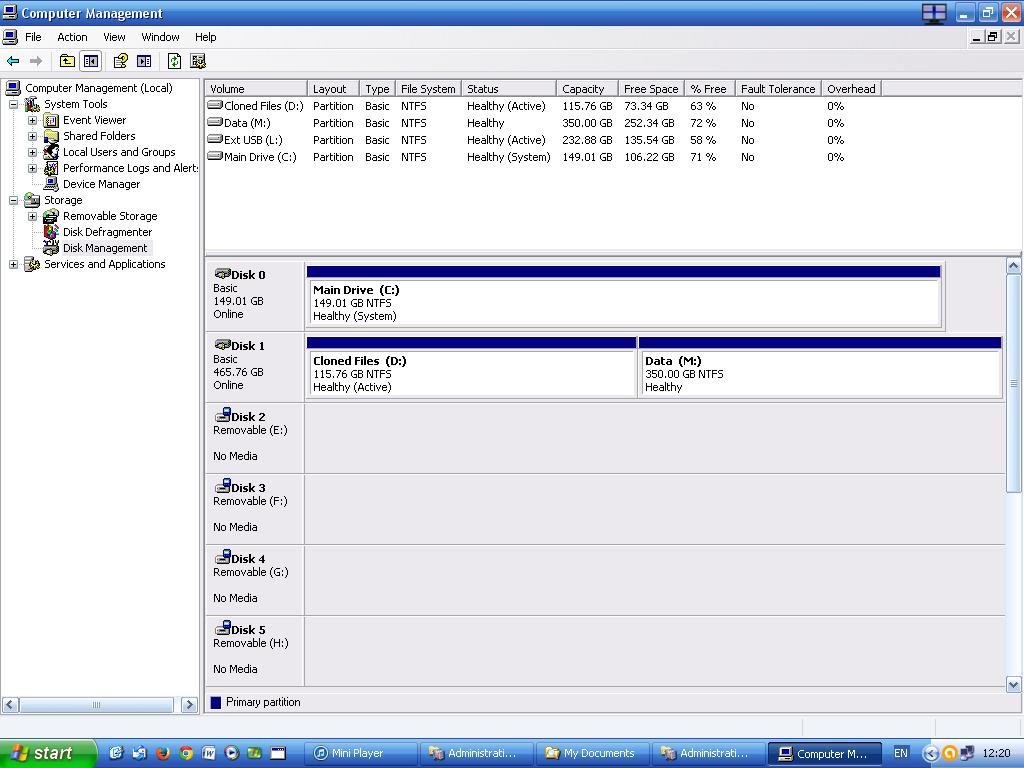Switch to My Documents taskbar button
The width and height of the screenshot is (1024, 768).
[x=593, y=754]
